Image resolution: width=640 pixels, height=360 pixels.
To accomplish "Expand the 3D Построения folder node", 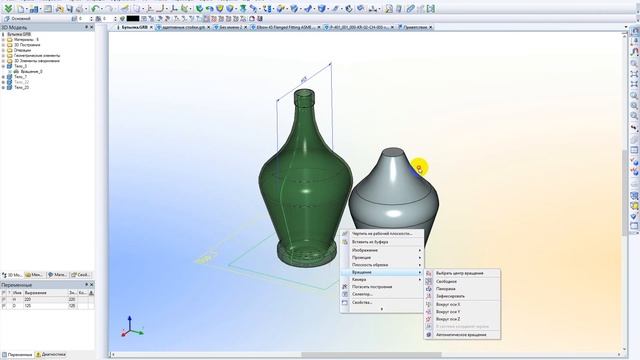I will tap(4, 45).
